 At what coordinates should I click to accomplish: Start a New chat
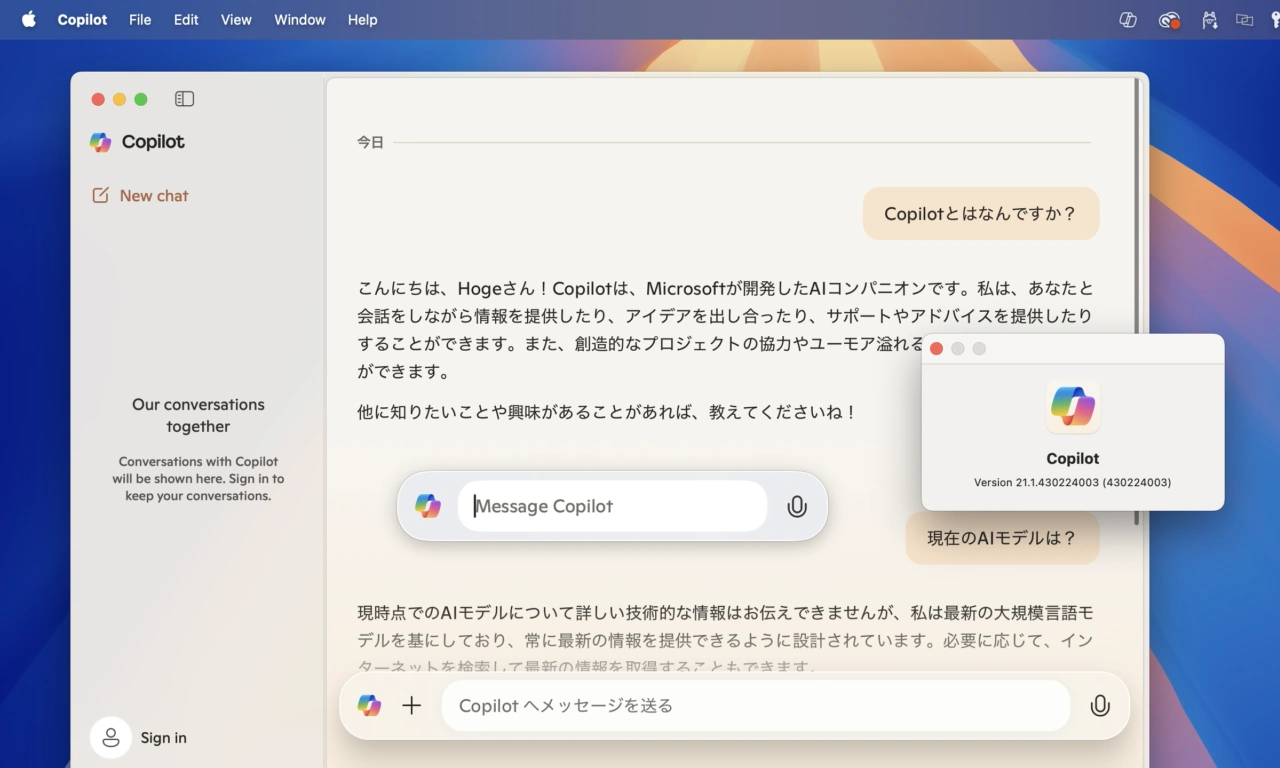pos(153,196)
